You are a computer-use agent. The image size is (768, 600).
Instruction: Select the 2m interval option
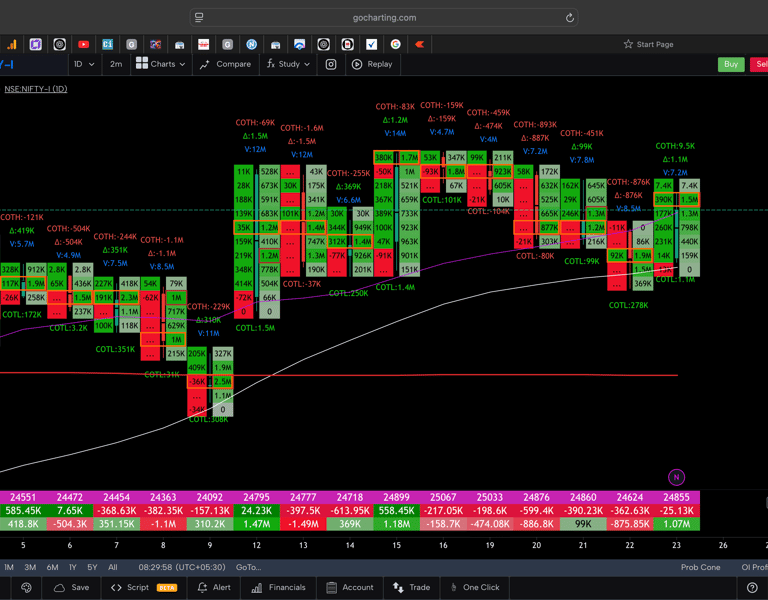[116, 64]
